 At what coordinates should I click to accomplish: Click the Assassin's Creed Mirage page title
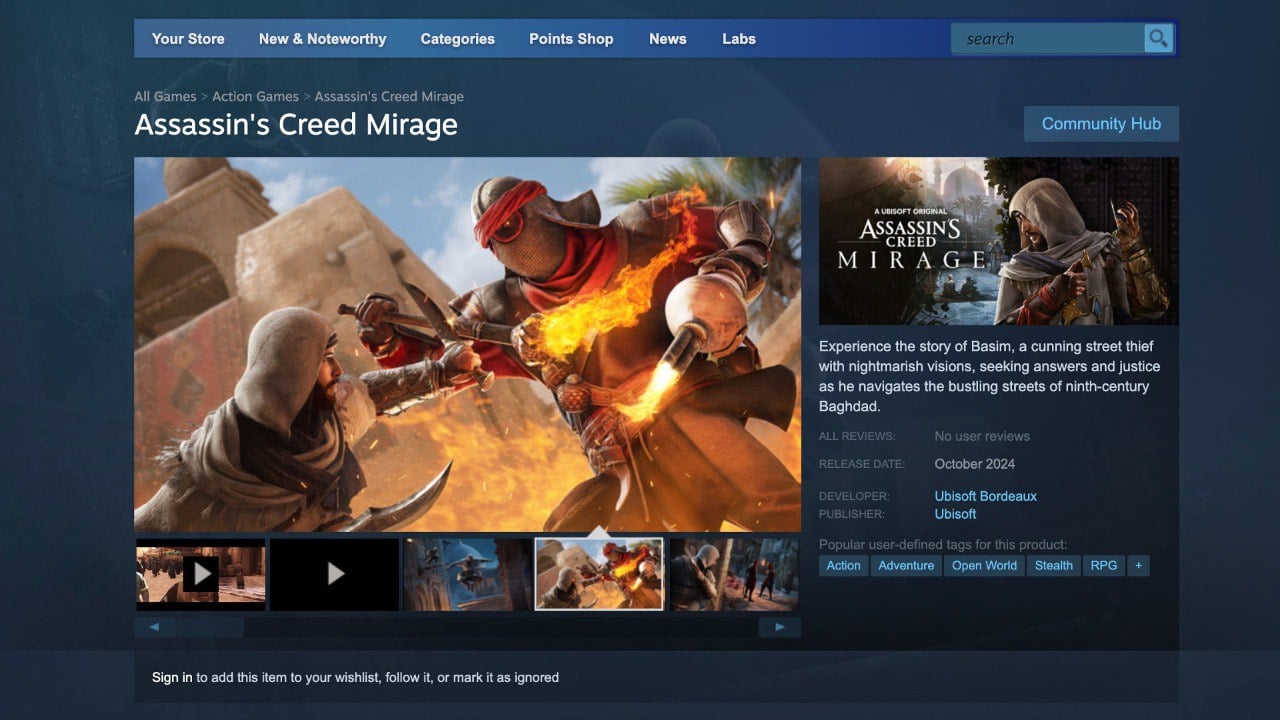click(296, 125)
